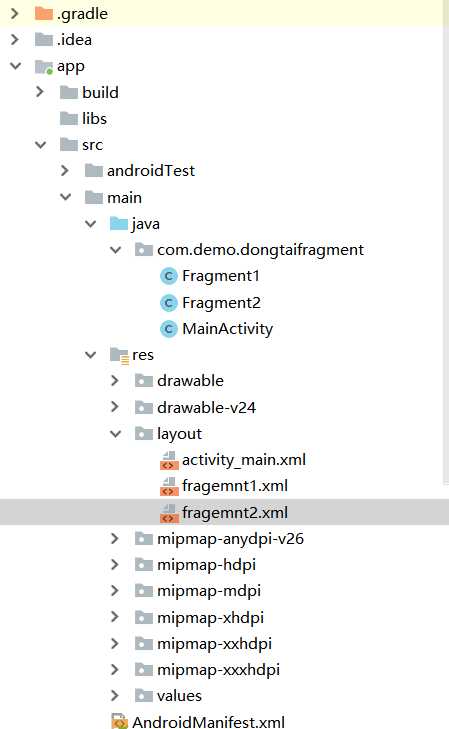Expand the build folder
Image resolution: width=449 pixels, height=729 pixels.
[x=40, y=92]
